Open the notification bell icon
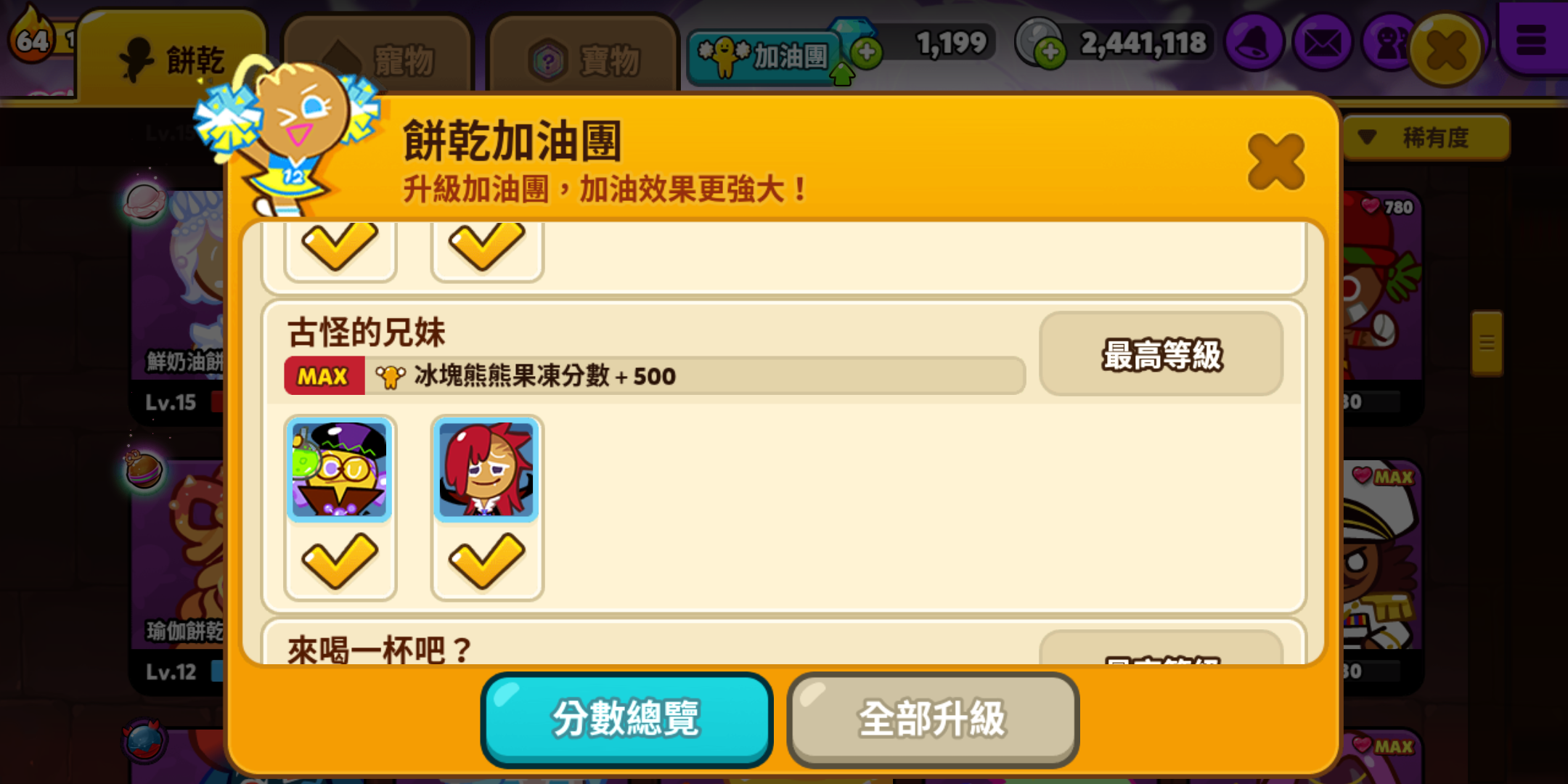This screenshot has width=1568, height=784. [1254, 42]
